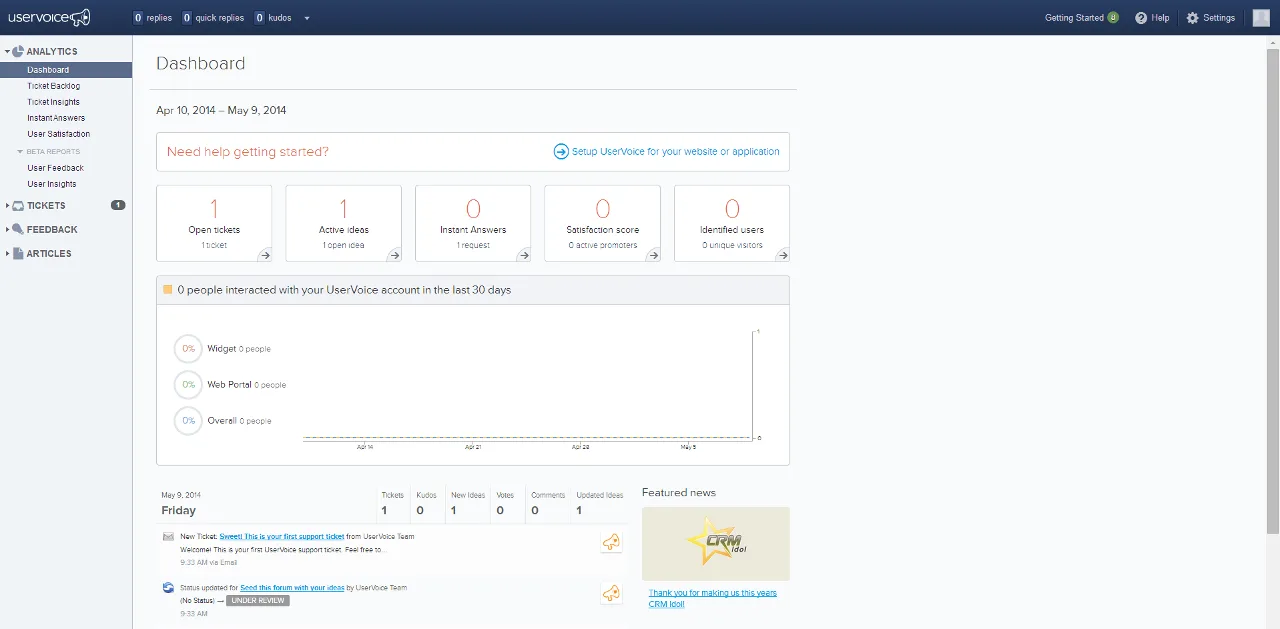Open User Insights beta report
The image size is (1280, 629).
coord(52,184)
